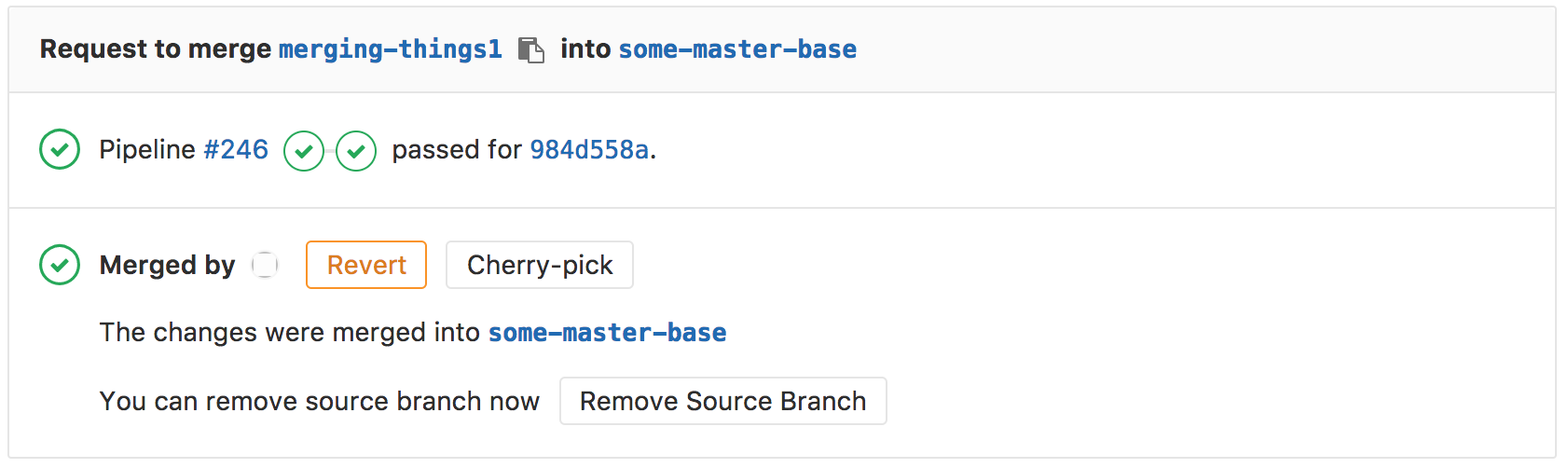
Task: Click the "Pipeline" label text
Action: click(x=147, y=150)
